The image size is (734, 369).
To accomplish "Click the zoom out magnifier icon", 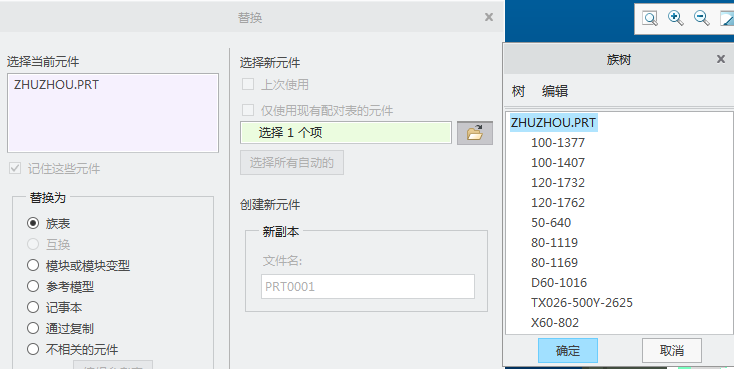I will 701,18.
